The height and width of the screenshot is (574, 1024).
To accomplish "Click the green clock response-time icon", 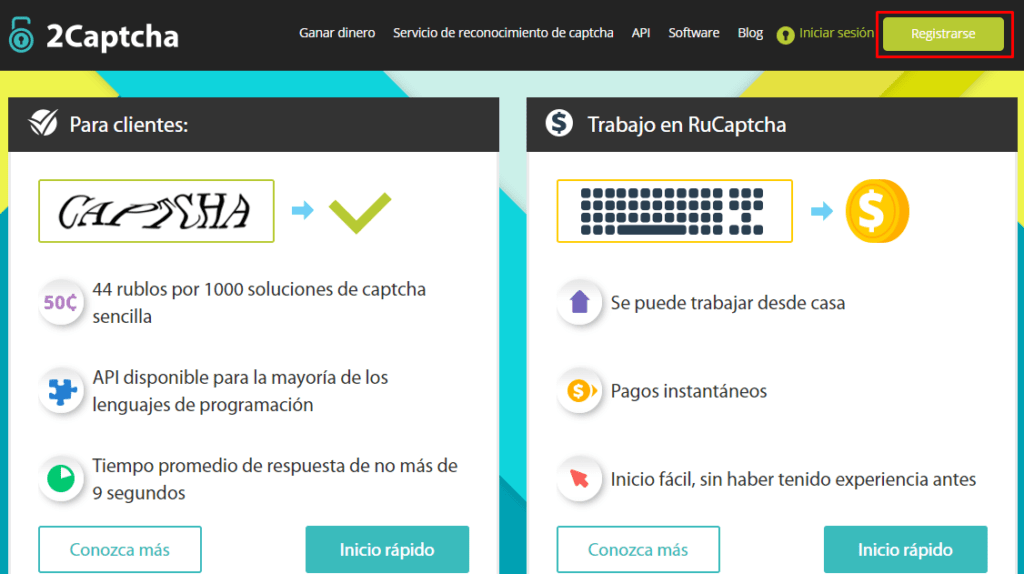I will click(61, 479).
